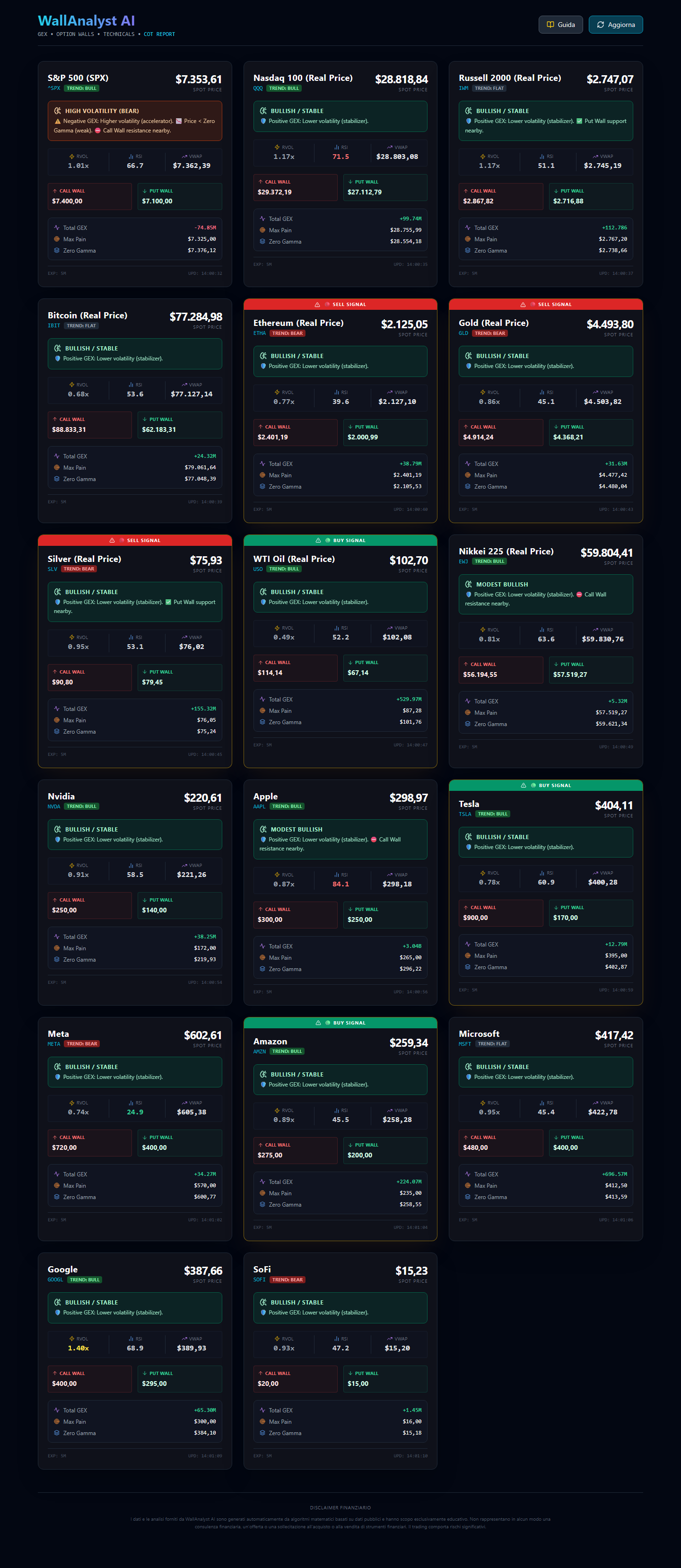Click the Max Pain target icon on Gold card
The height and width of the screenshot is (1568, 681).
pos(468,475)
